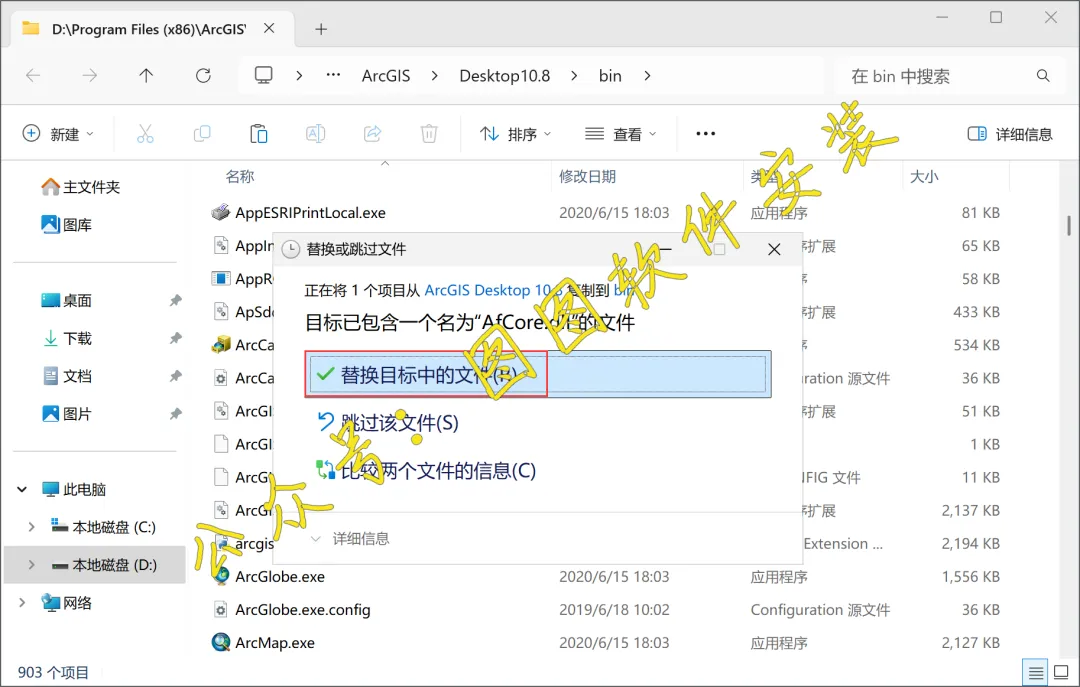Click bin in the breadcrumb path
Viewport: 1080px width, 687px height.
point(610,76)
